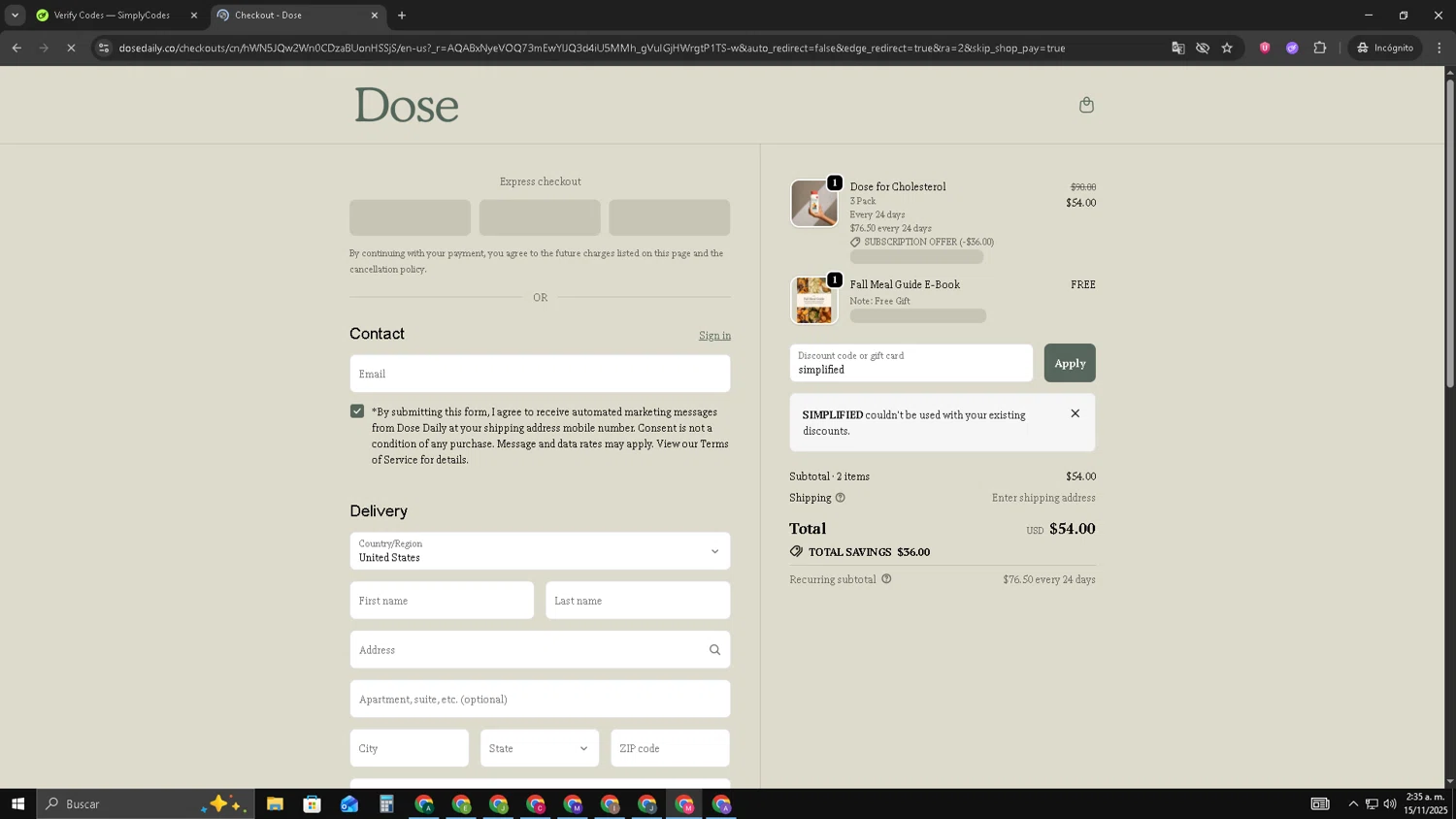Click the Dose for Cholesterol product thumbnail
The image size is (1456, 819).
pyautogui.click(x=813, y=204)
